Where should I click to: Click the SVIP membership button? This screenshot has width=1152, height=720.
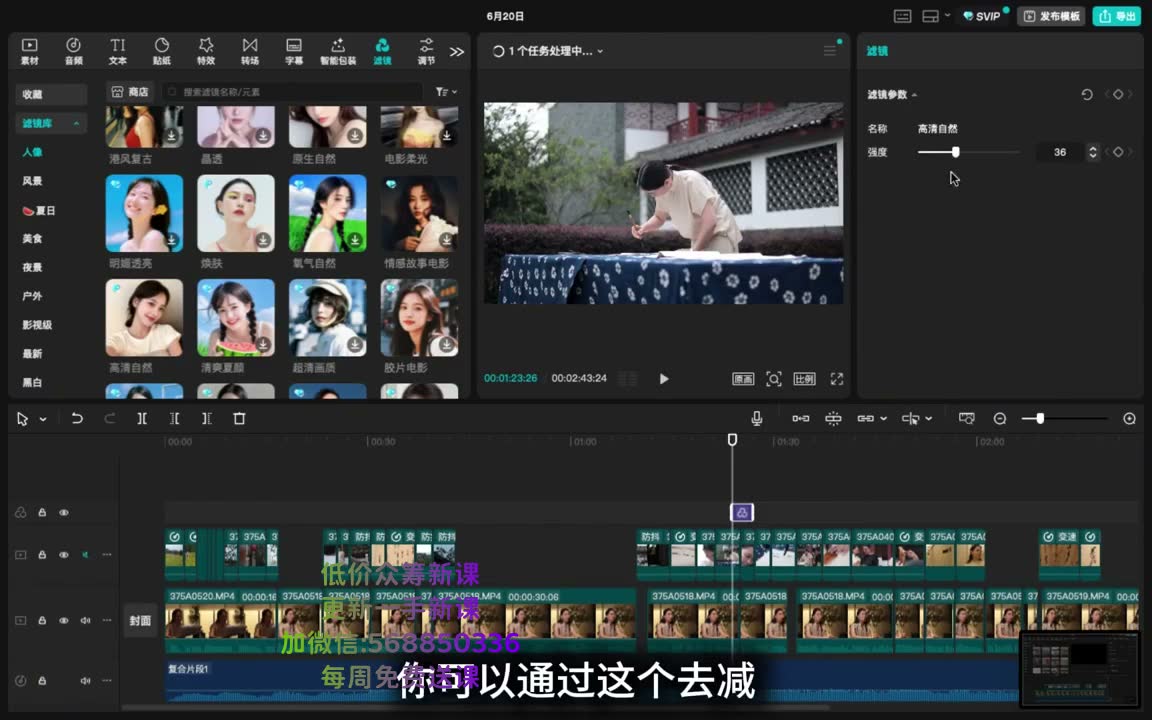click(982, 16)
